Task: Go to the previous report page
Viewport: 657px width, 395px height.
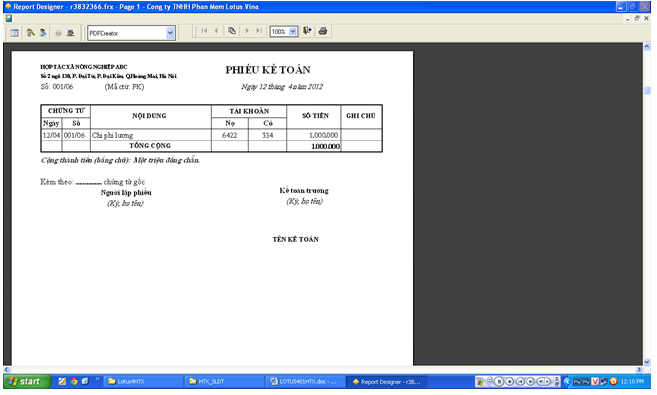Action: click(x=217, y=31)
